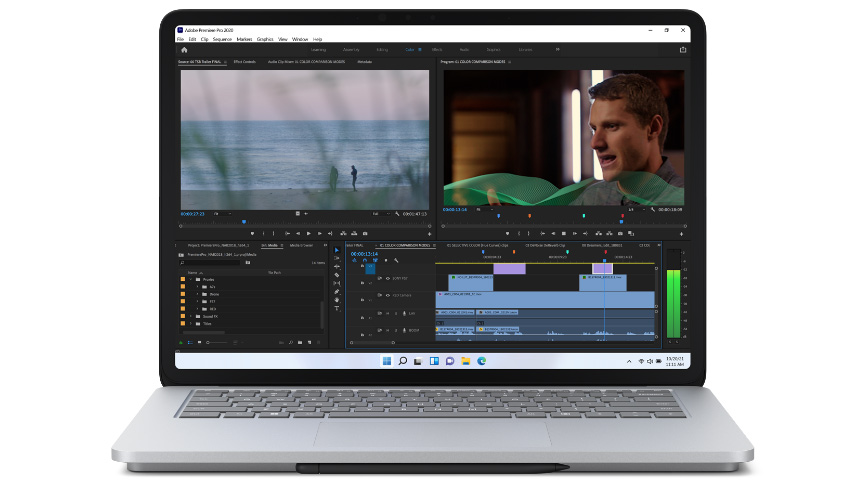The height and width of the screenshot is (490, 864).
Task: Click the Extract button in Program monitor
Action: point(609,234)
